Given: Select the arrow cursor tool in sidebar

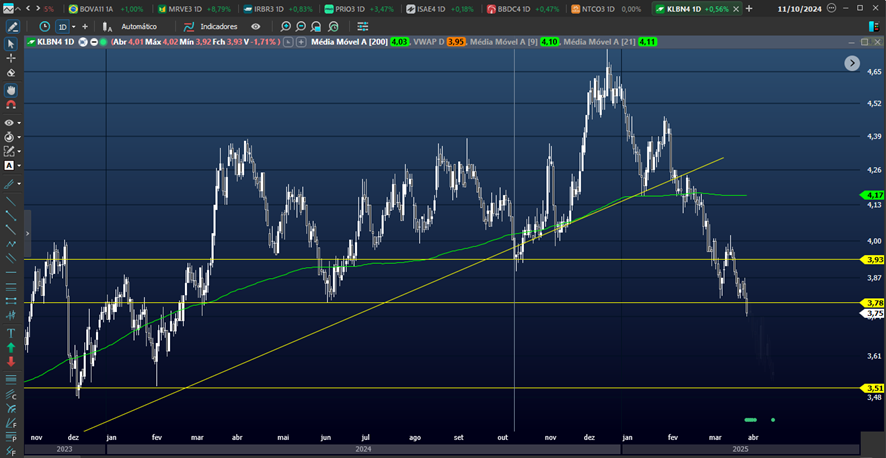Looking at the screenshot, I should click(x=11, y=44).
